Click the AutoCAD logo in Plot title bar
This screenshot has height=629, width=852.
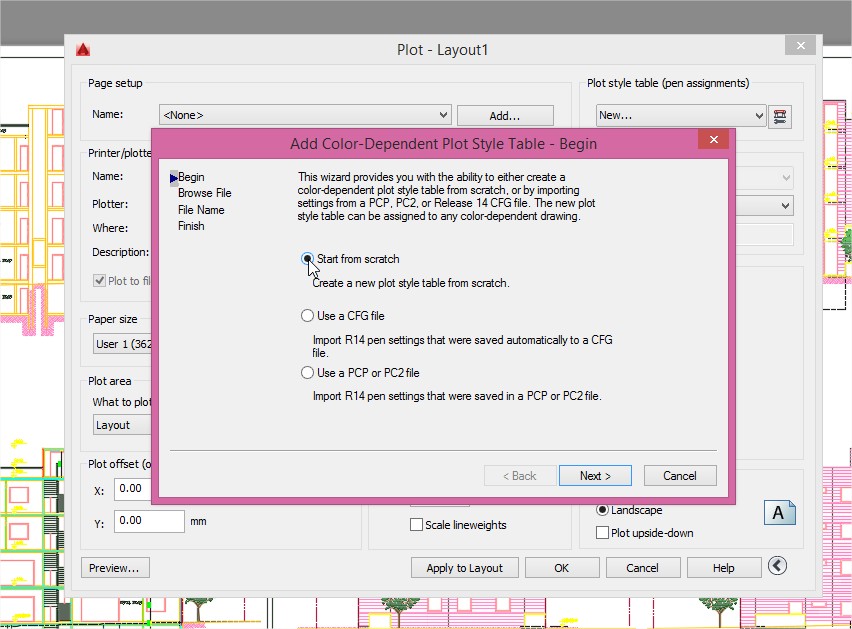(83, 49)
